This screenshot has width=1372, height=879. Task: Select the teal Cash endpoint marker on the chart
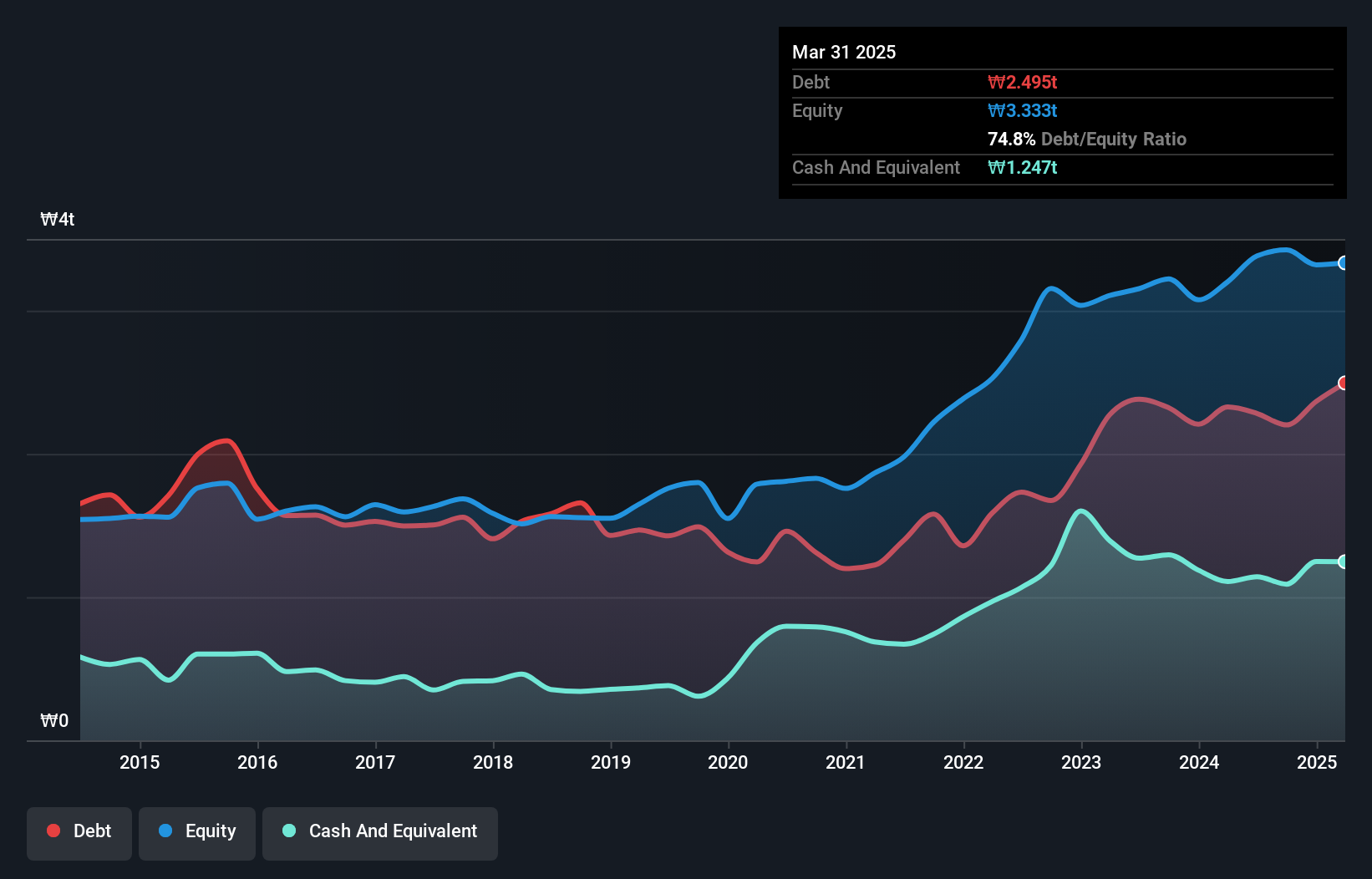(x=1344, y=561)
